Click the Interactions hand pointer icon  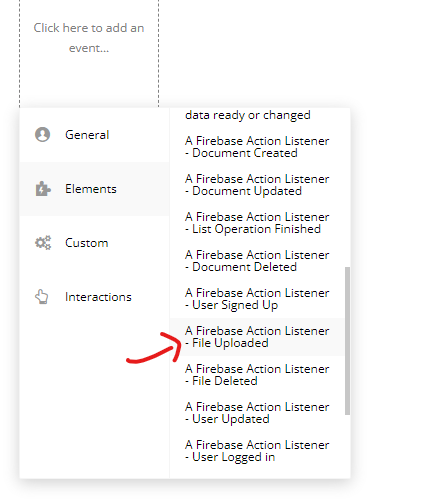(x=42, y=297)
